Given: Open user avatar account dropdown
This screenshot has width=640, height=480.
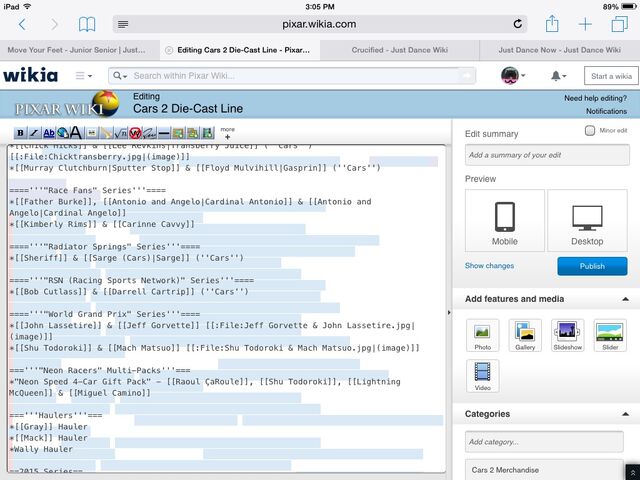Looking at the screenshot, I should (x=513, y=76).
